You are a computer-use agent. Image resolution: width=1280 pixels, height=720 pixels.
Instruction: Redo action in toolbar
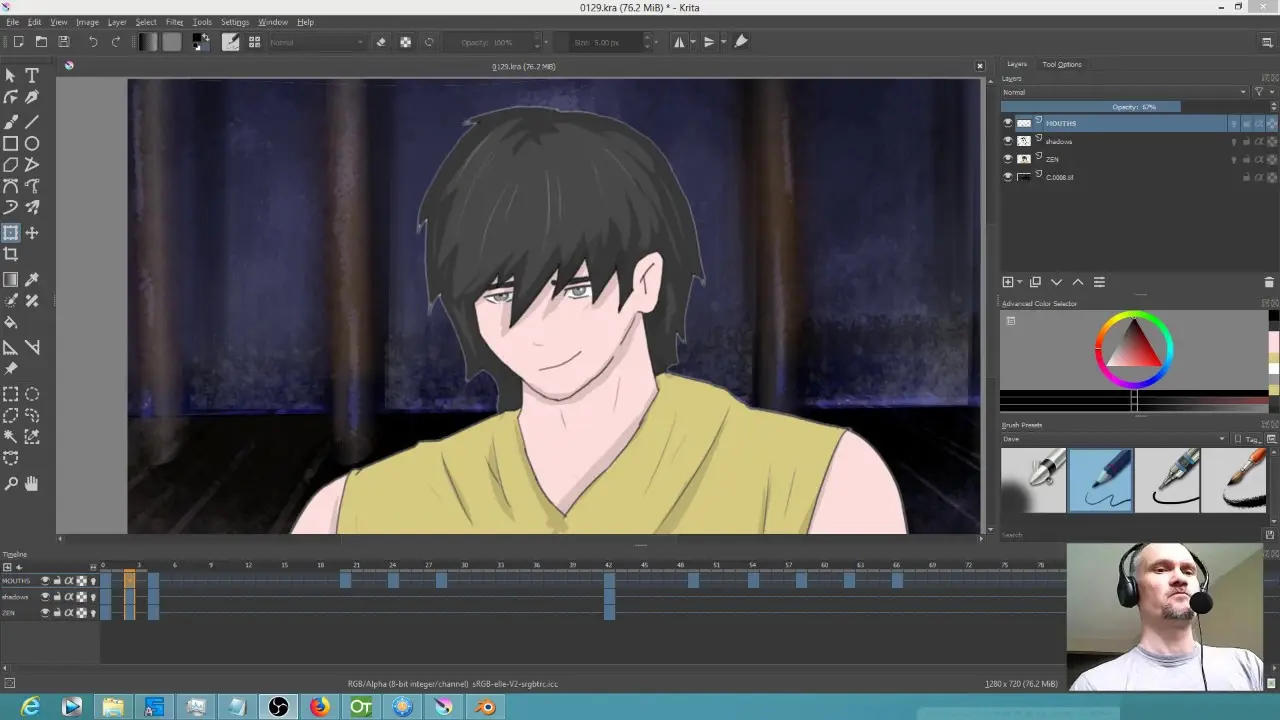[x=116, y=42]
